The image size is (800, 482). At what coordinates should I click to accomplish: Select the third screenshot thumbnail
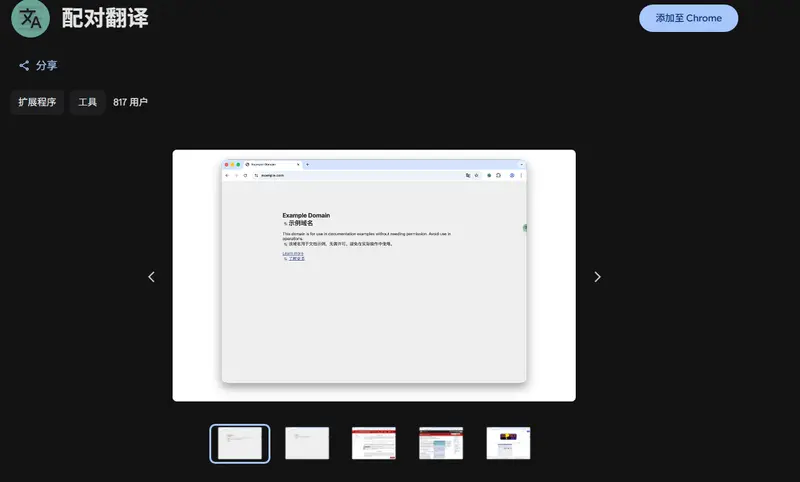tap(374, 443)
